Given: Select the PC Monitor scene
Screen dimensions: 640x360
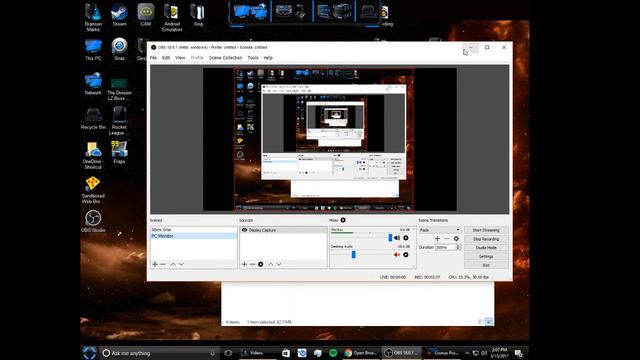Looking at the screenshot, I should (x=193, y=236).
